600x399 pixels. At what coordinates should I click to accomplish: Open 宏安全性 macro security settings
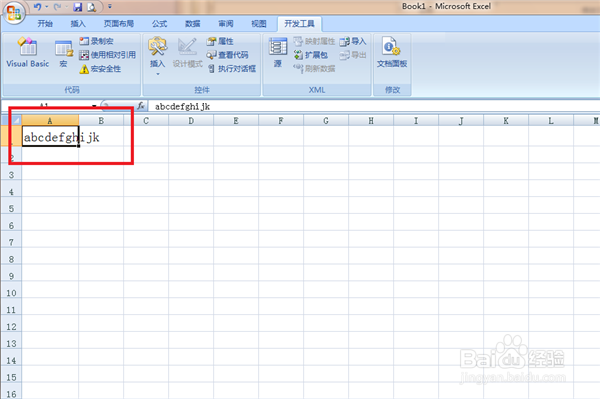click(100, 69)
